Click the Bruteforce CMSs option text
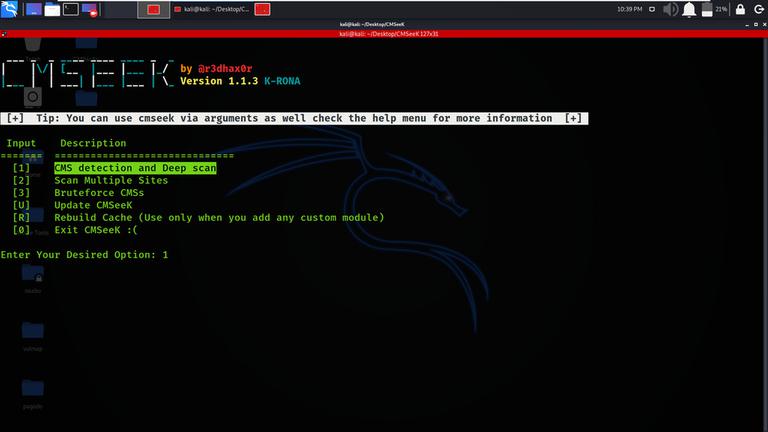This screenshot has height=432, width=768. click(x=99, y=192)
